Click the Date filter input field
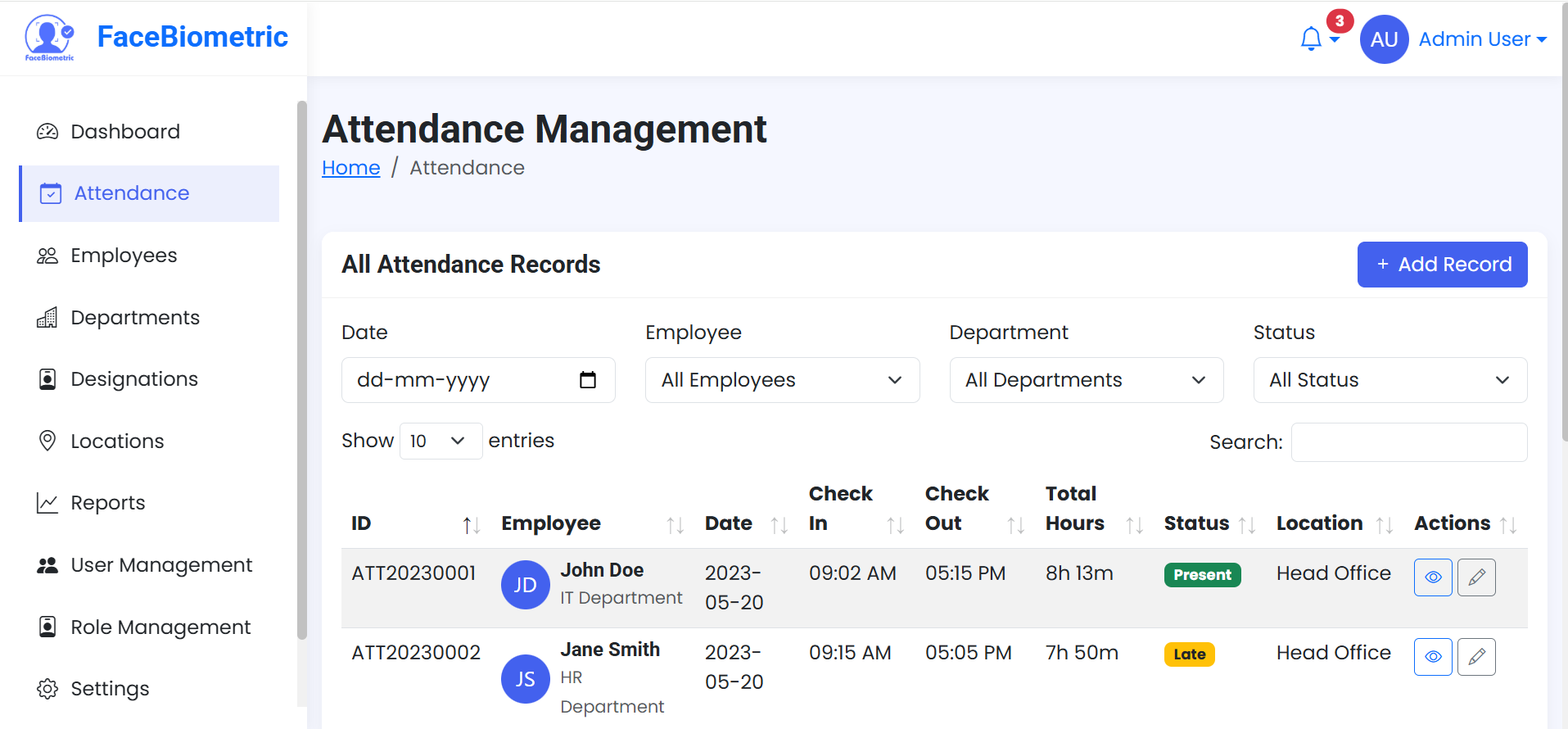1568x729 pixels. [478, 380]
